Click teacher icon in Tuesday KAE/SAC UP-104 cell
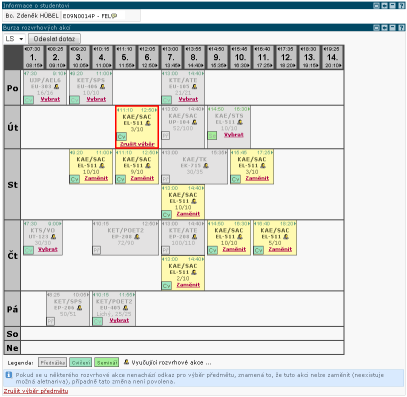The width and height of the screenshot is (407, 397). click(x=194, y=122)
